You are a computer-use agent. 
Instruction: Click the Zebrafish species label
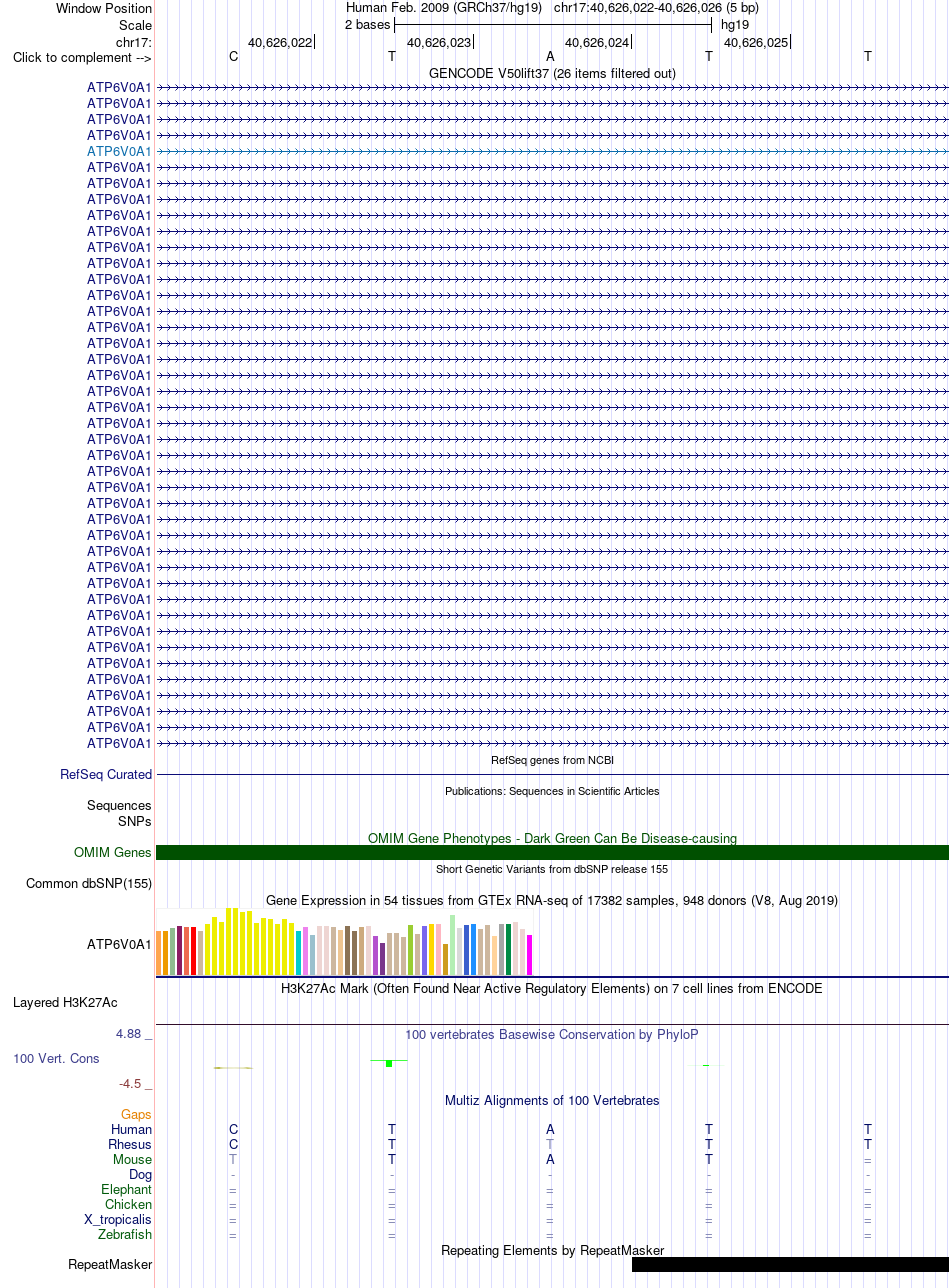[x=125, y=1235]
